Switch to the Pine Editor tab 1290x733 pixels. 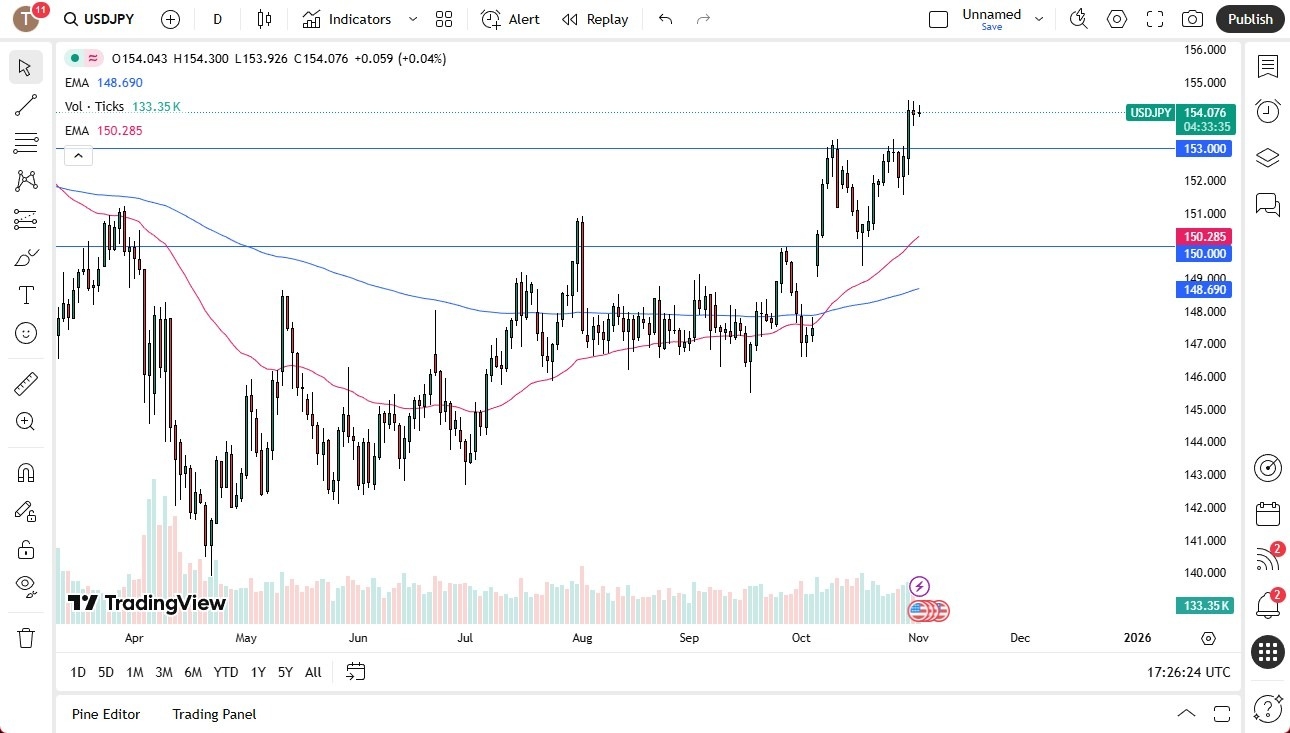pyautogui.click(x=106, y=713)
